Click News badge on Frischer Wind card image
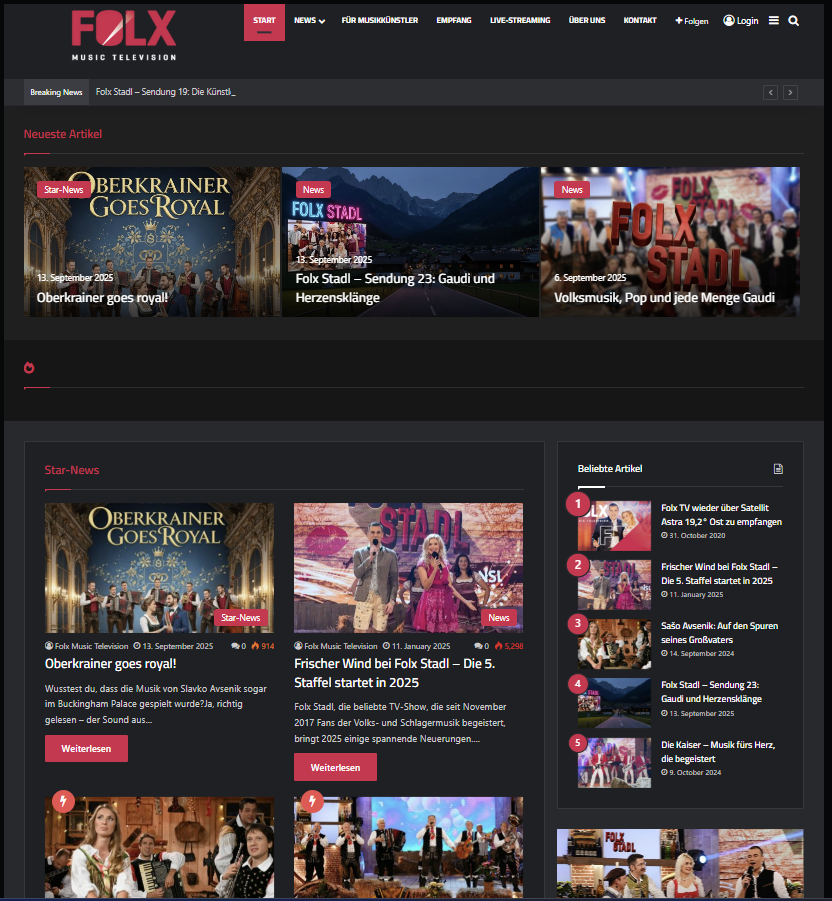The width and height of the screenshot is (832, 901). (x=499, y=618)
